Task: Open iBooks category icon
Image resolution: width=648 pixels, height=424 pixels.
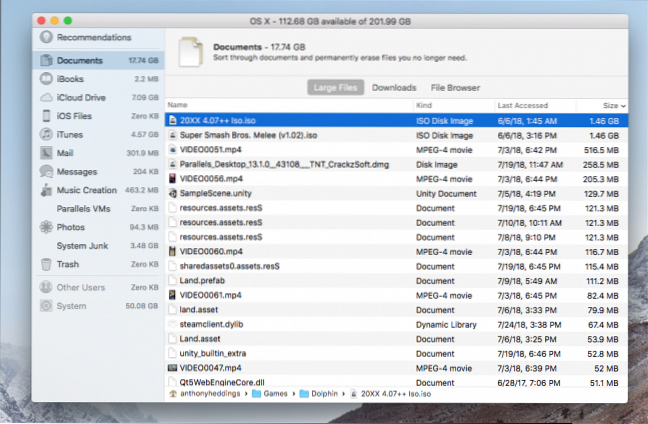Action: [46, 79]
